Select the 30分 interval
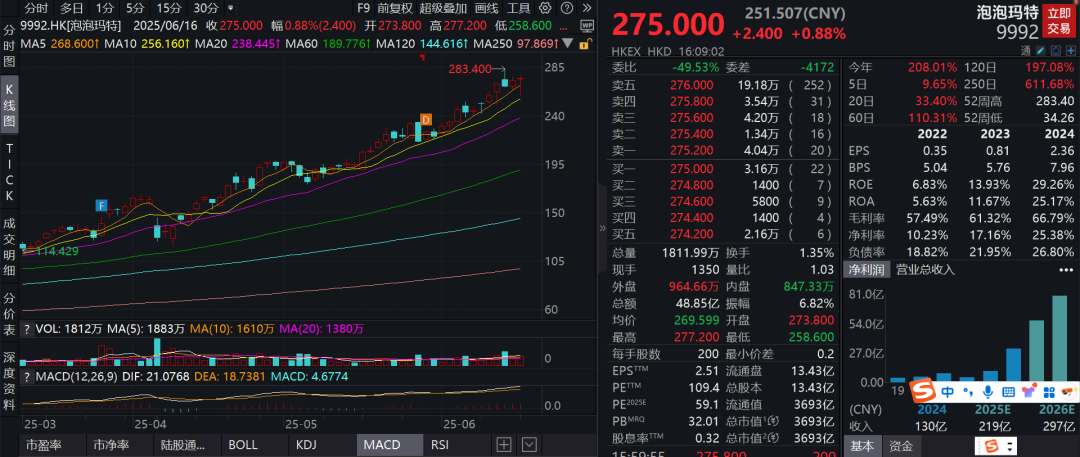 (x=205, y=8)
